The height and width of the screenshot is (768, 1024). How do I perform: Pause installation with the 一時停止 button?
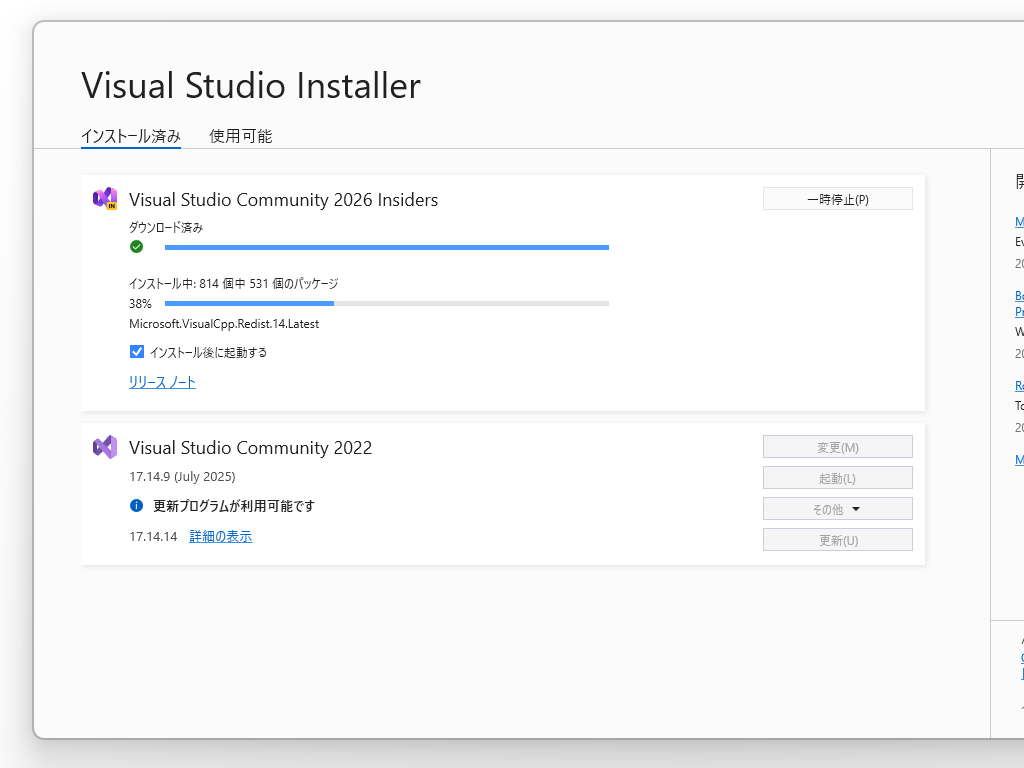point(837,198)
